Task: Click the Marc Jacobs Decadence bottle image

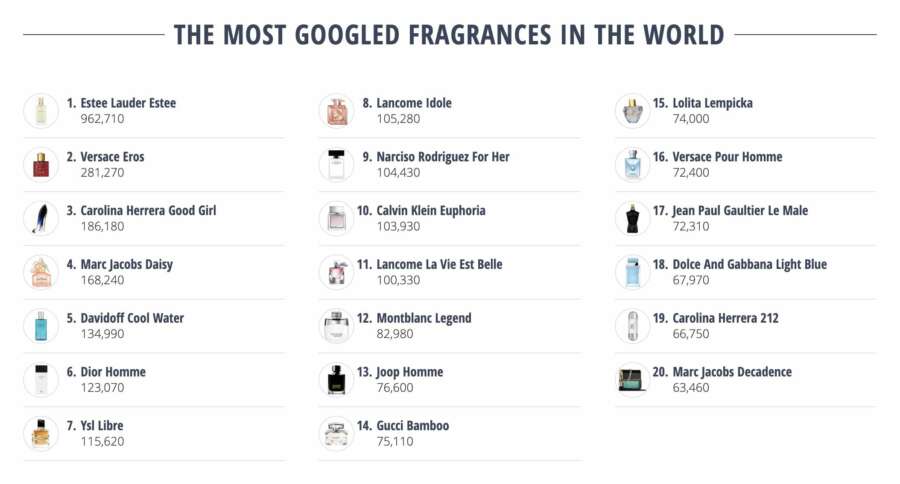Action: pyautogui.click(x=632, y=380)
